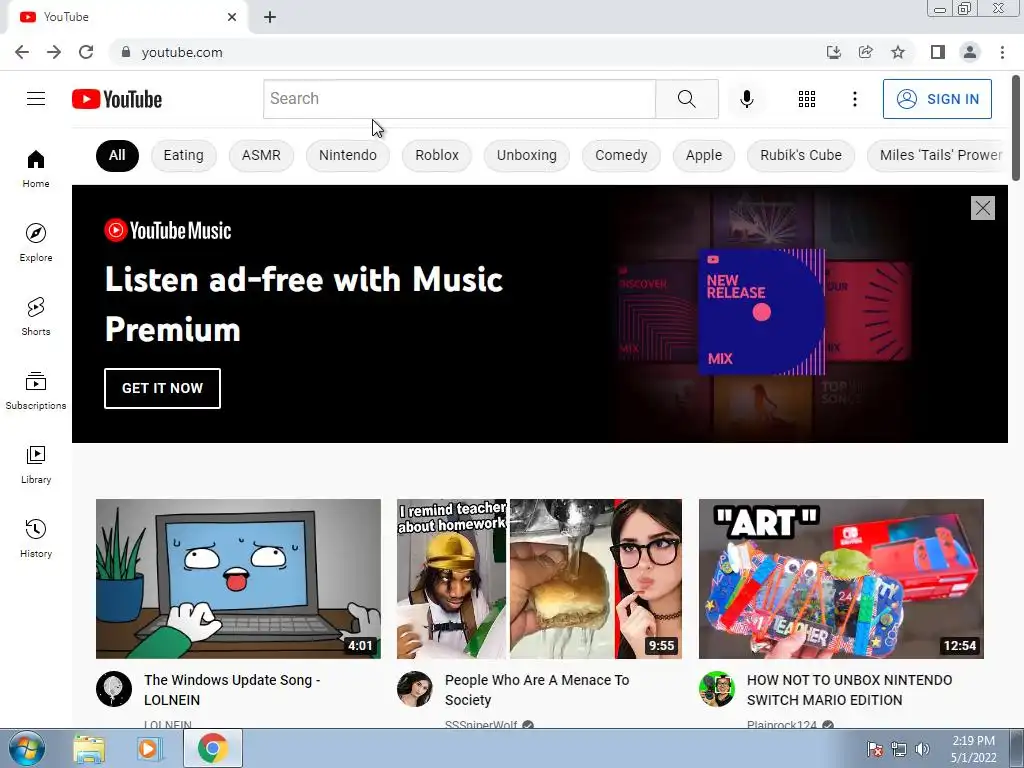Open Library in sidebar
1024x768 pixels.
[36, 464]
